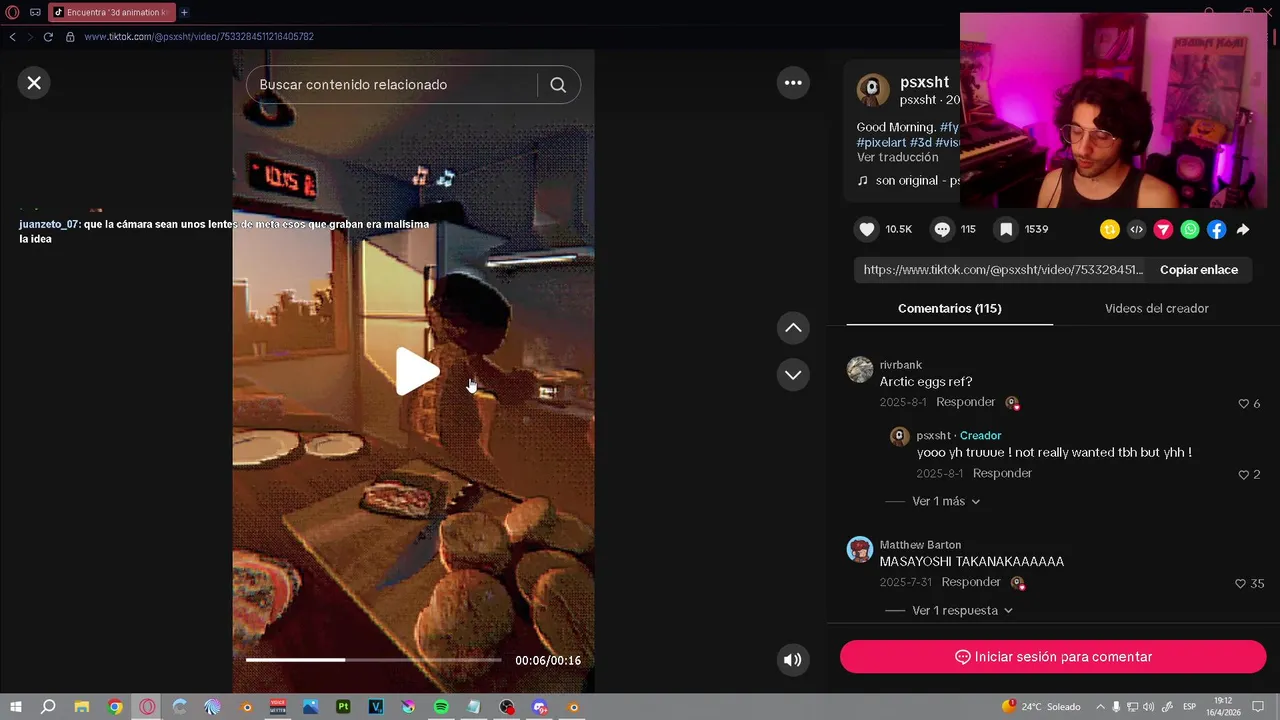Switch to the Videos del creador tab

coord(1157,308)
